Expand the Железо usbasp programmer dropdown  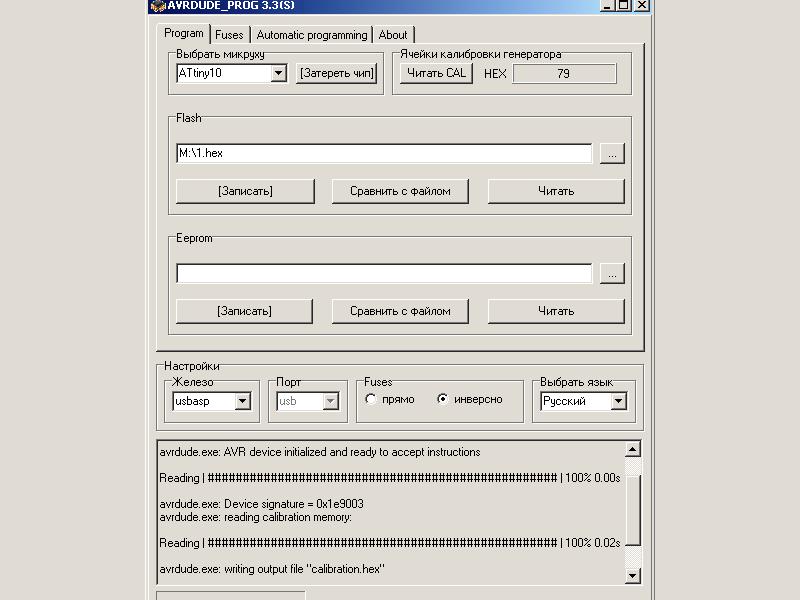pos(242,401)
